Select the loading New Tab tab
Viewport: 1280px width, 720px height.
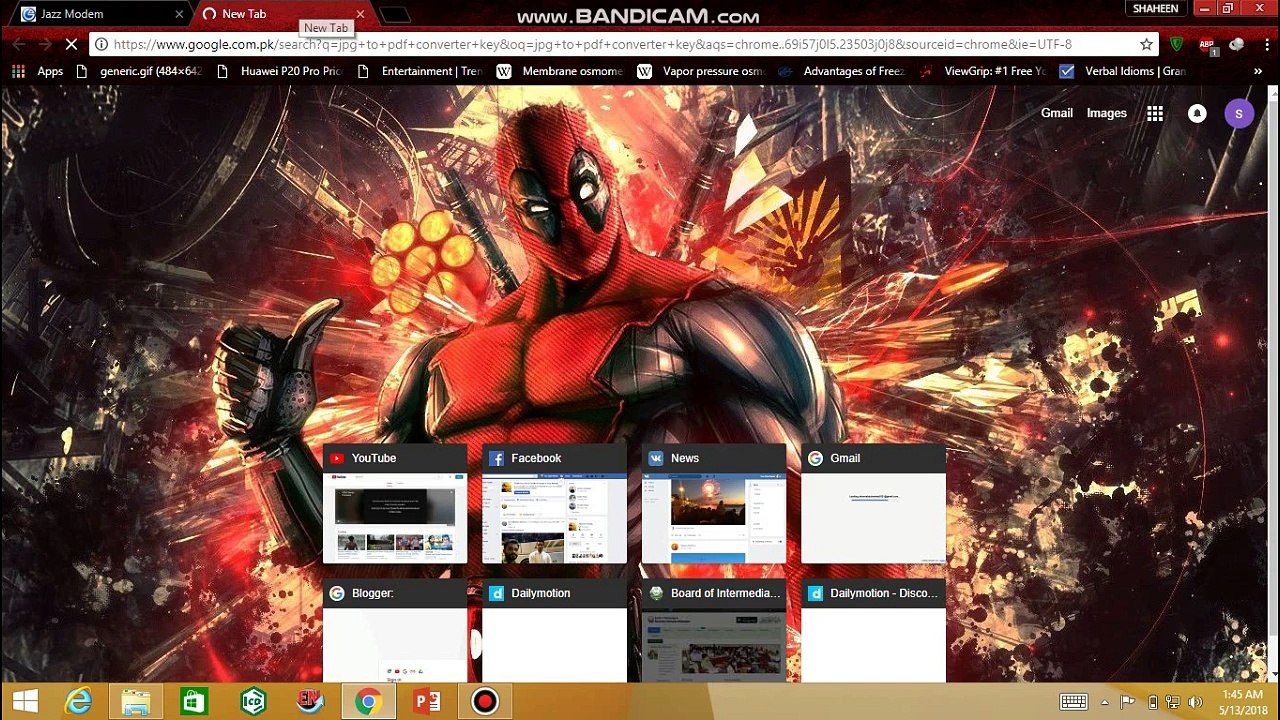282,14
